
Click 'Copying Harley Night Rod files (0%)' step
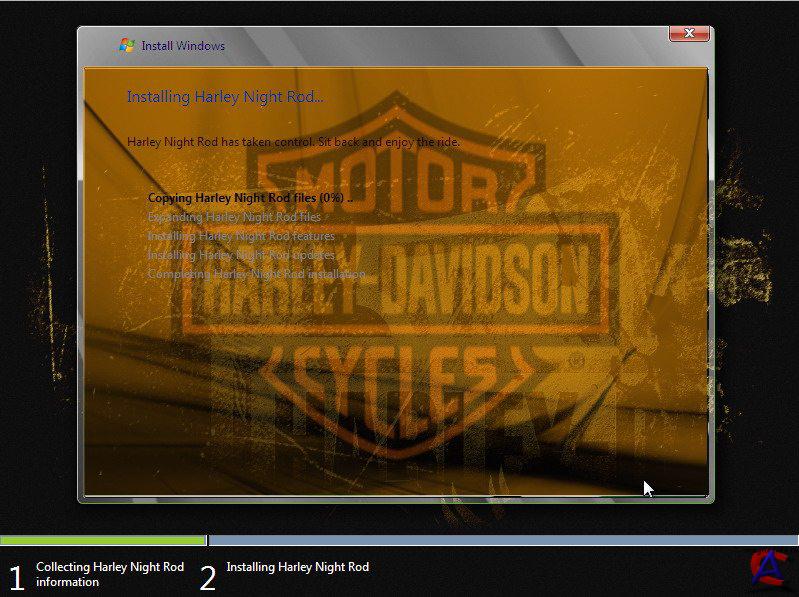click(250, 198)
